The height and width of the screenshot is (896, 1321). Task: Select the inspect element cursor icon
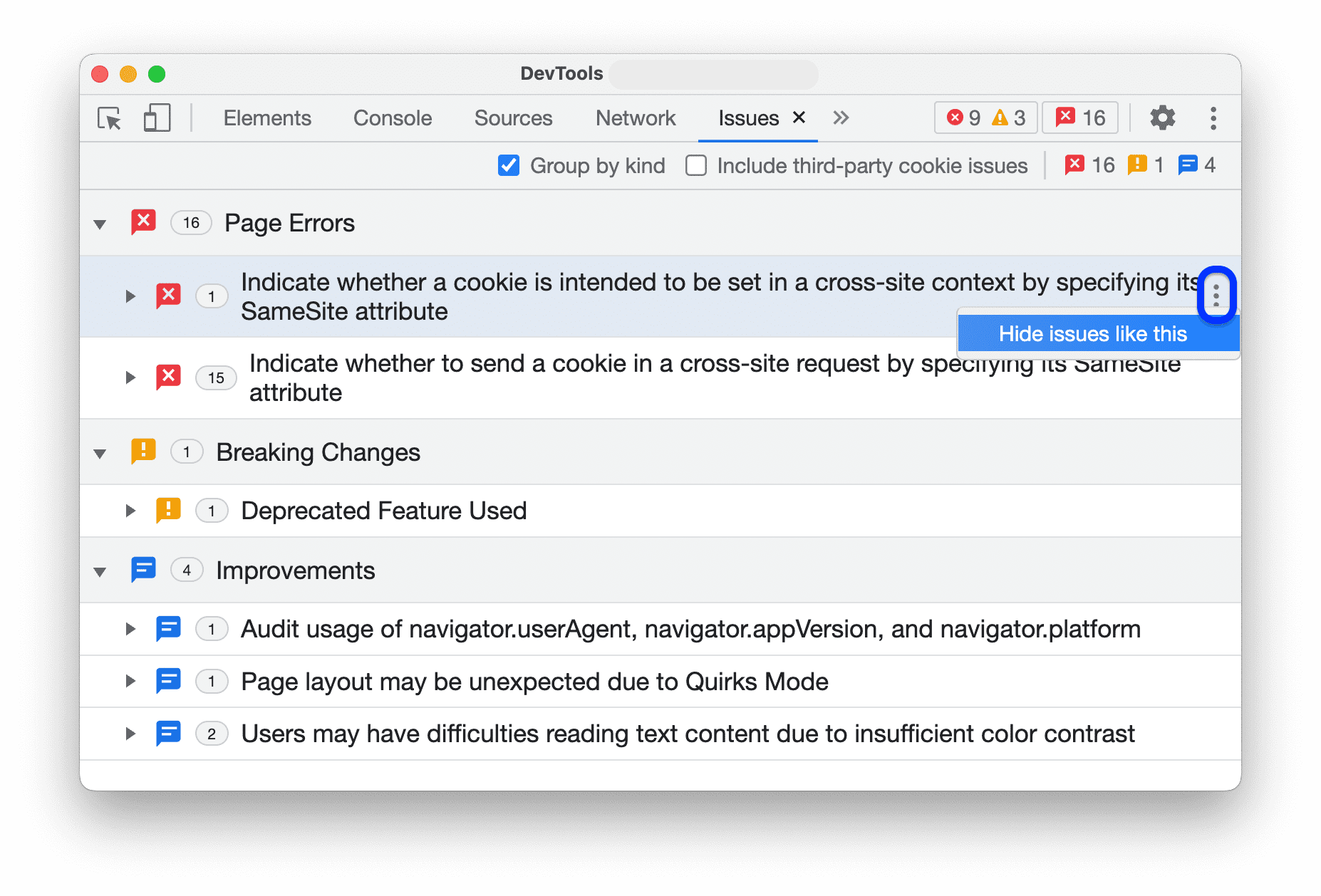click(x=108, y=118)
